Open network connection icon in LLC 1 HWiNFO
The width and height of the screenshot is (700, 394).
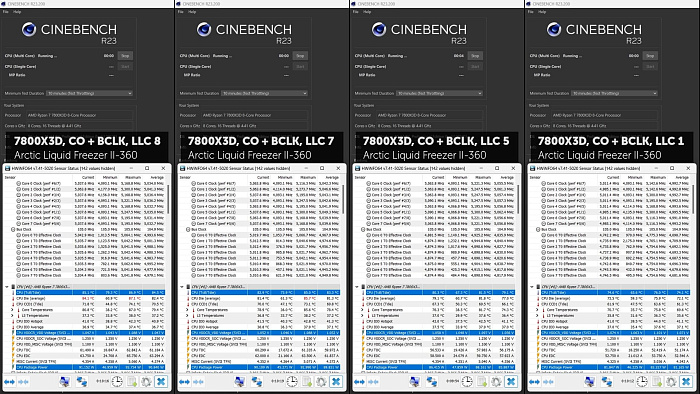[607, 382]
